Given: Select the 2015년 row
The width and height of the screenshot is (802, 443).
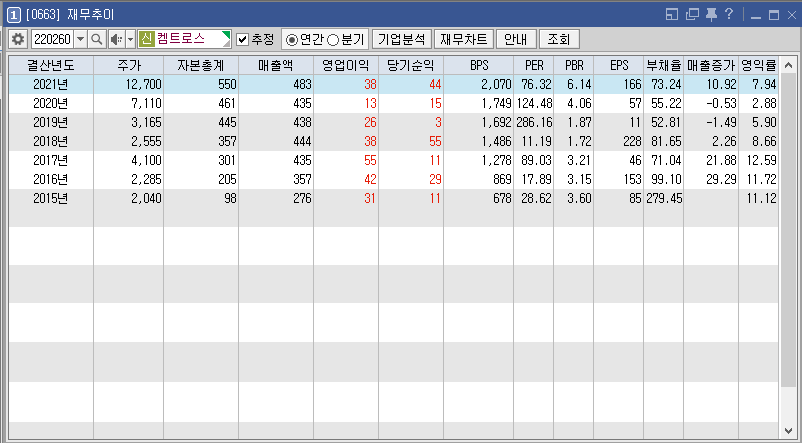Looking at the screenshot, I should [393, 198].
